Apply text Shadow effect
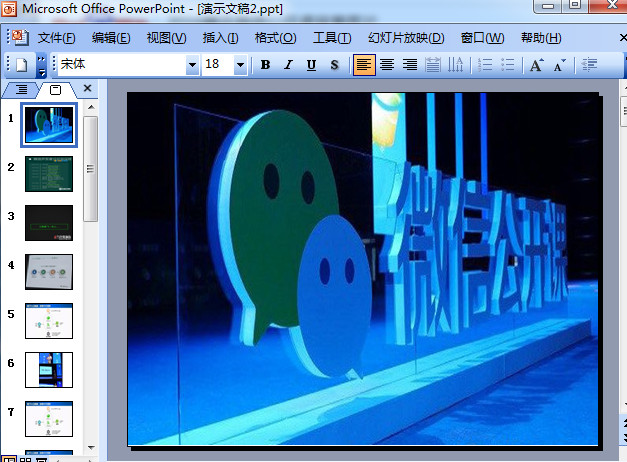 [x=334, y=65]
